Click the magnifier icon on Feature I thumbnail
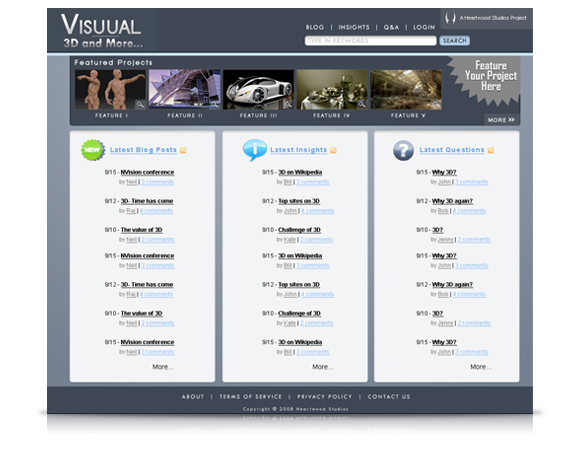This screenshot has height=460, width=580. [x=140, y=105]
